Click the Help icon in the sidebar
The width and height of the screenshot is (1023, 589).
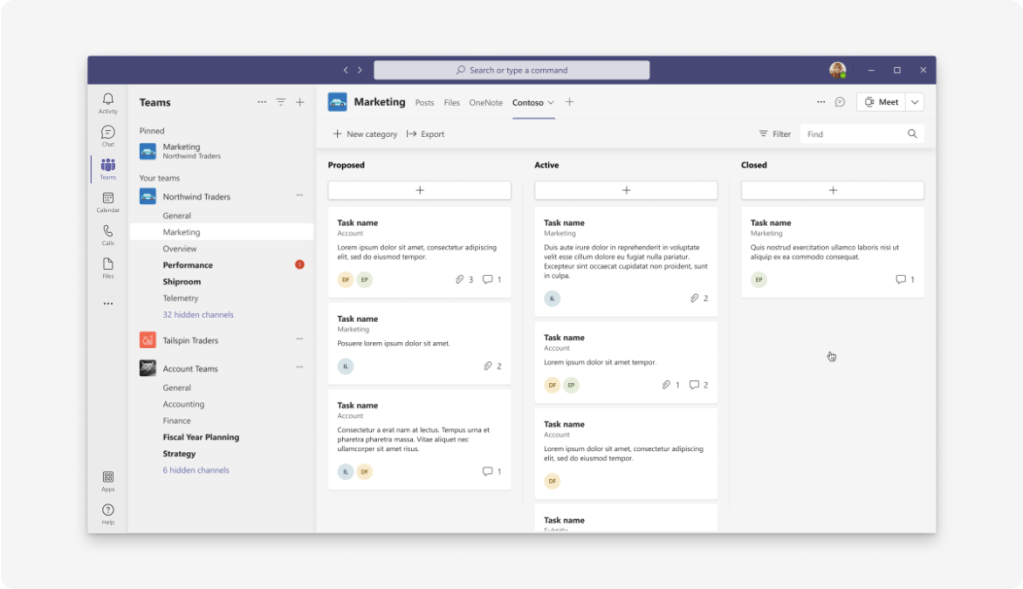click(x=108, y=513)
